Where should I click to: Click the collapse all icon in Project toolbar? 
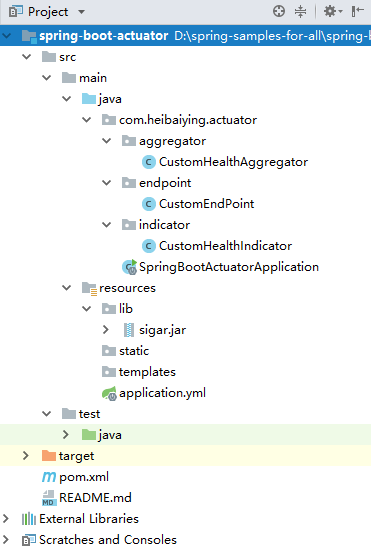point(300,12)
